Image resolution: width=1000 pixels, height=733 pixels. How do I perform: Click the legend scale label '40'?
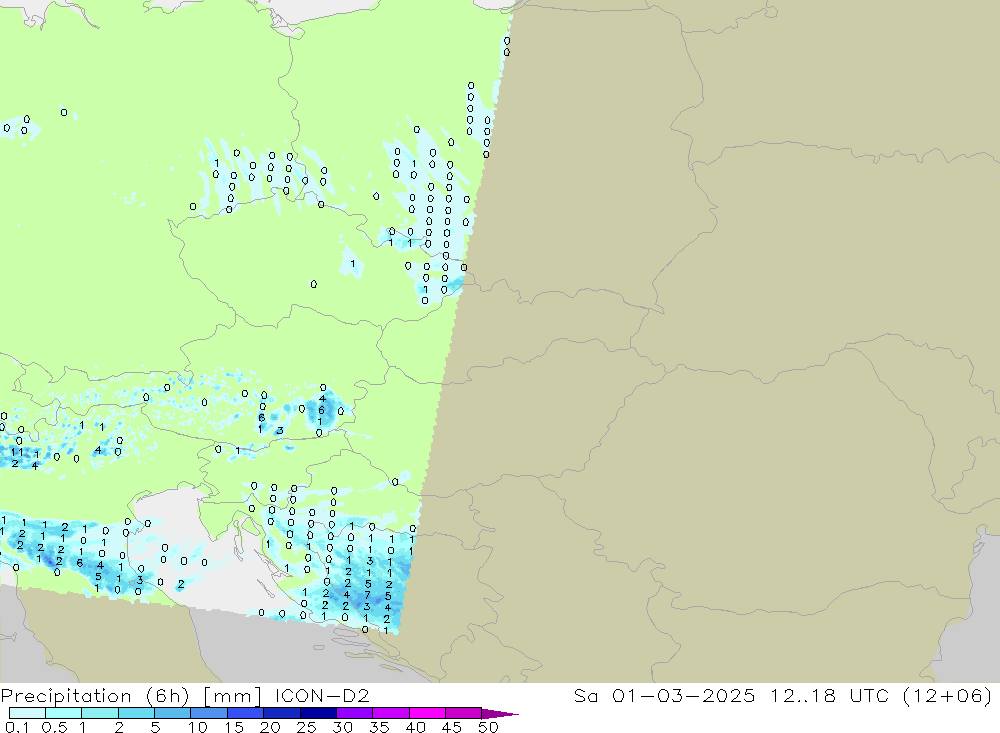click(x=415, y=727)
